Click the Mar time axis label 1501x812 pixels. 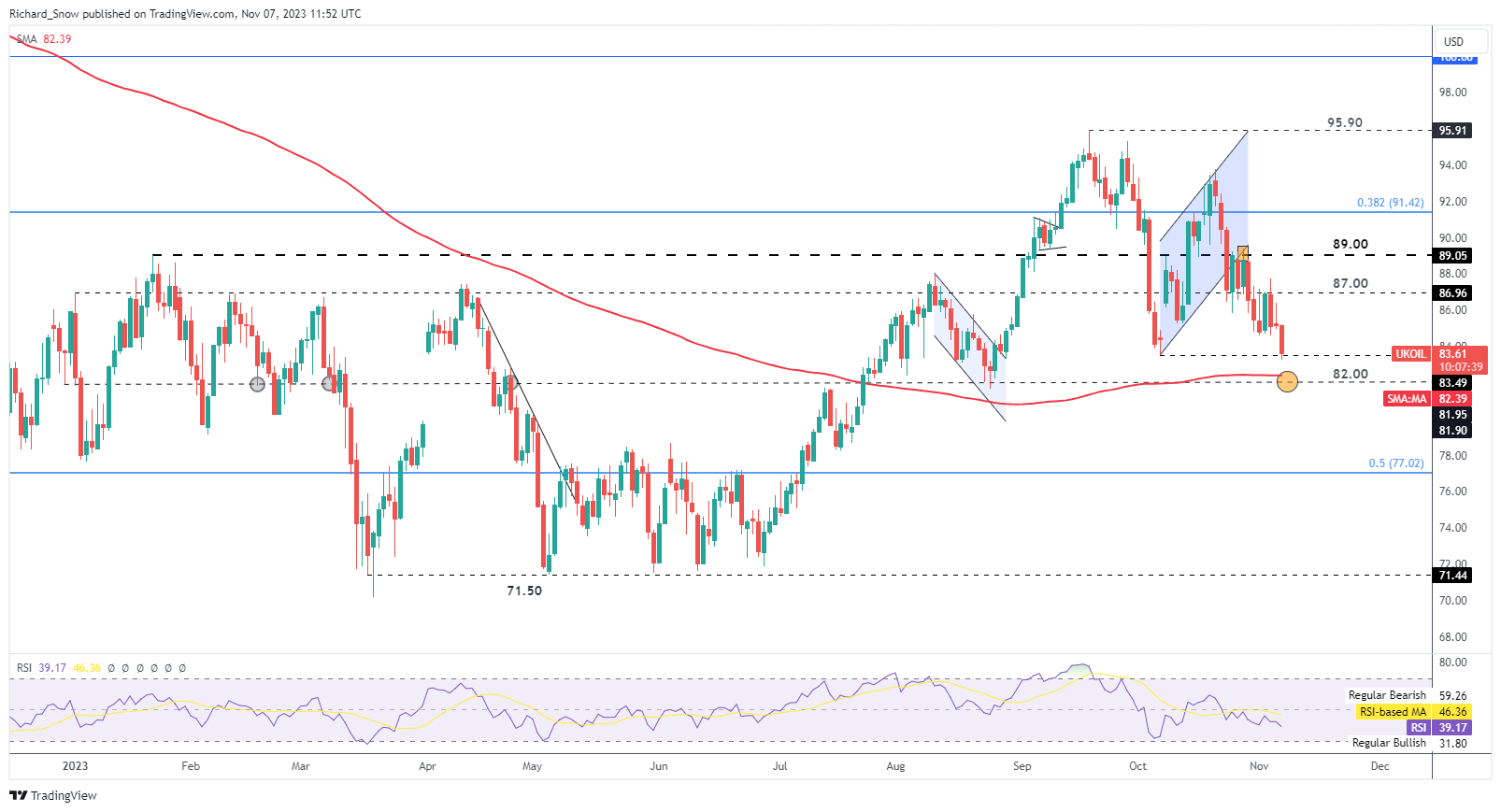(x=301, y=766)
